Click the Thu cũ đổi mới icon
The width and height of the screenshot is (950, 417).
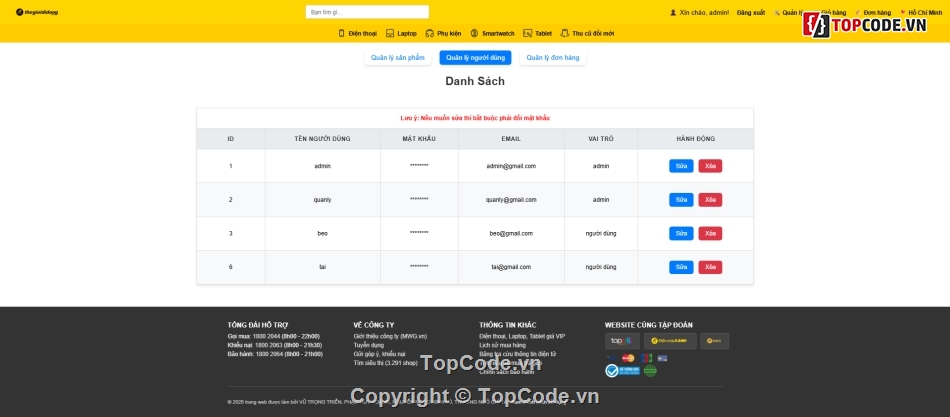click(x=565, y=33)
